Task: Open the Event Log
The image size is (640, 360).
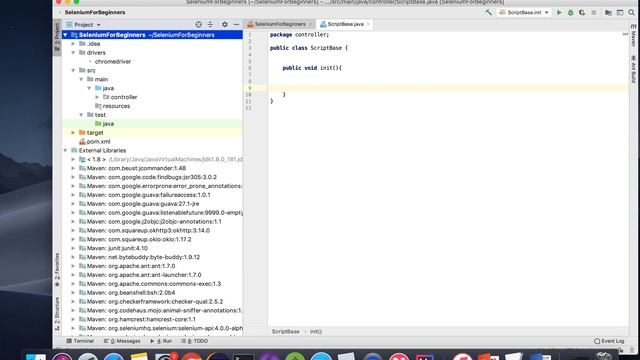Action: pyautogui.click(x=609, y=341)
